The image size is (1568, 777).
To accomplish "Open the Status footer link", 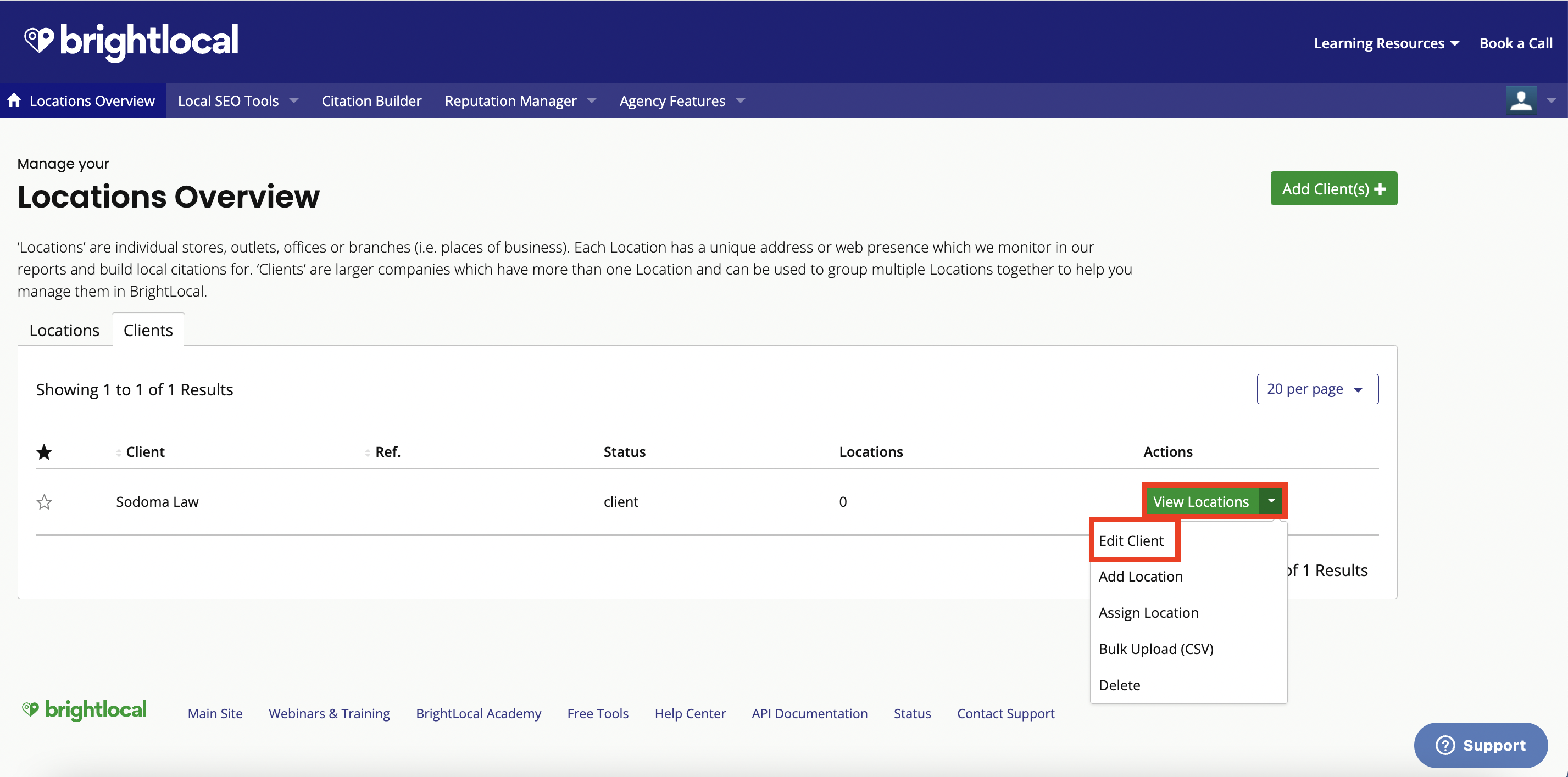I will click(x=912, y=713).
